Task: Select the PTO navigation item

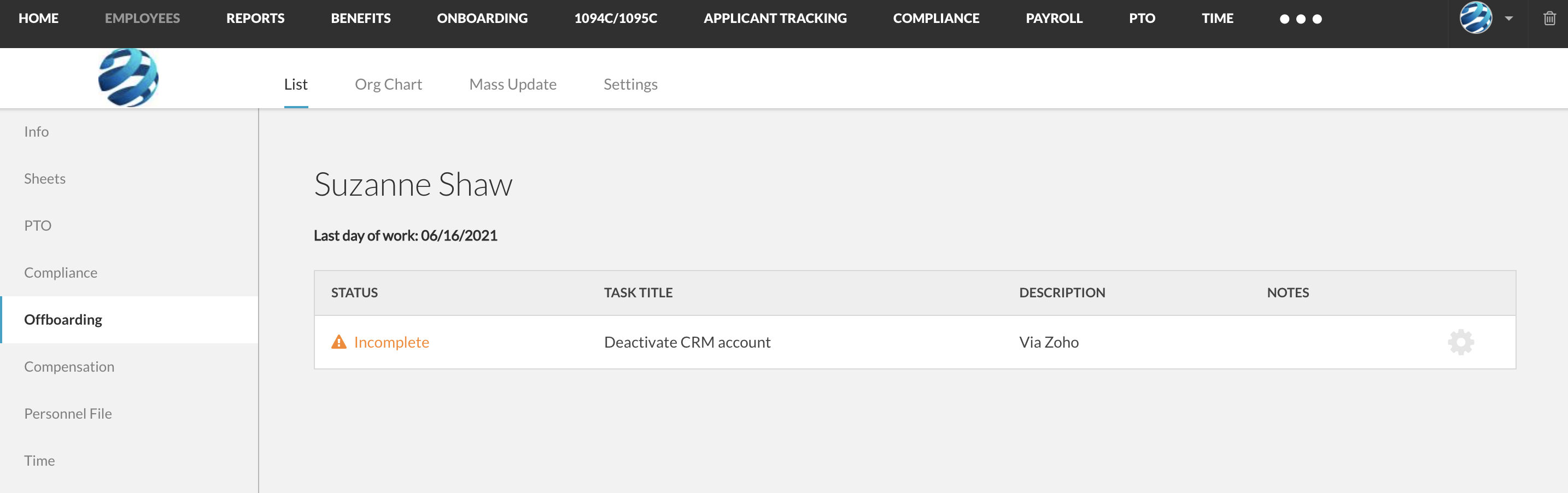Action: pyautogui.click(x=39, y=225)
